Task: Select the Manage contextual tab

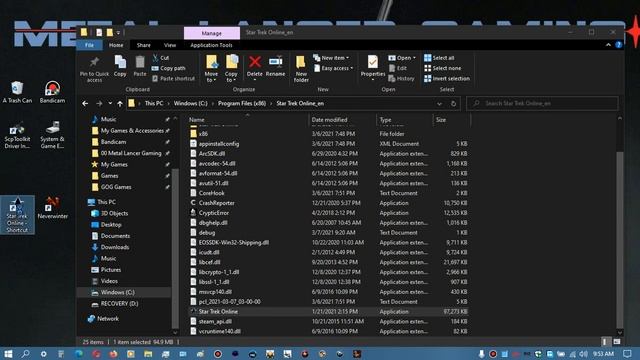Action: [x=212, y=33]
